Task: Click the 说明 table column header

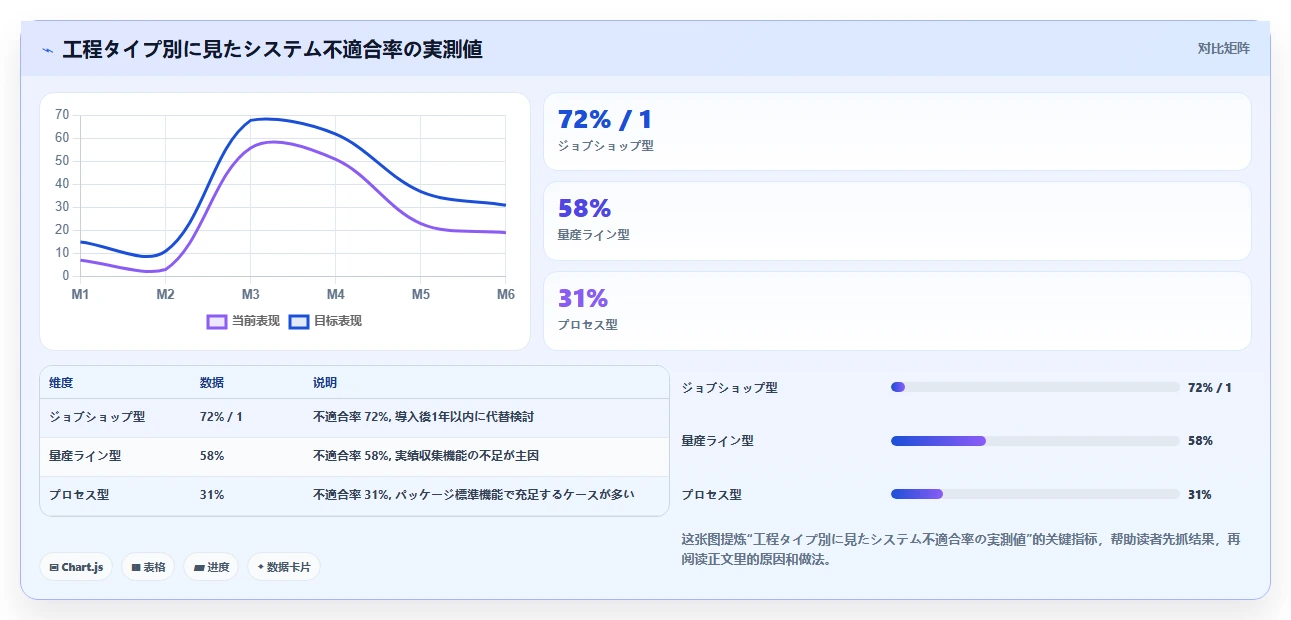Action: point(325,383)
